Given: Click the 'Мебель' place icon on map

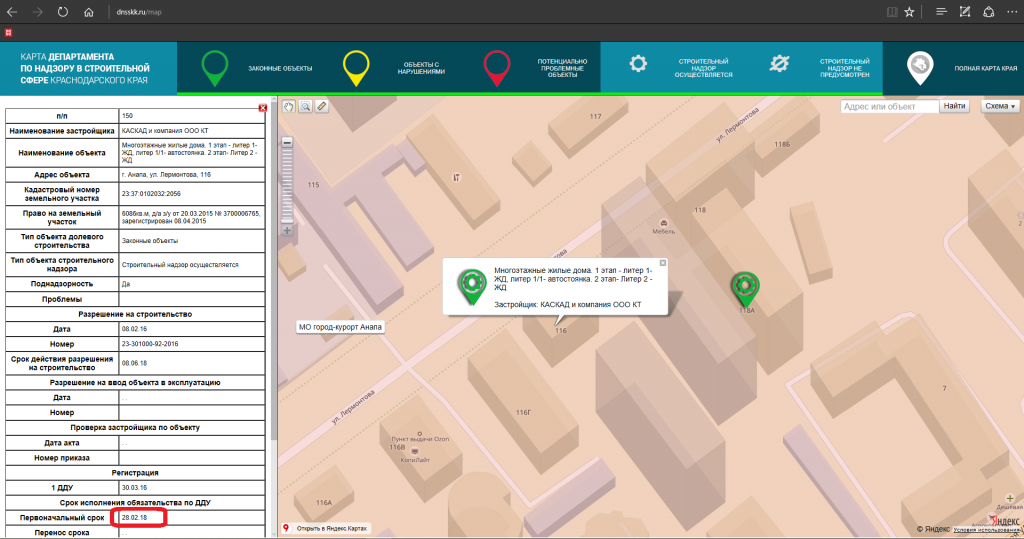Looking at the screenshot, I should (x=664, y=223).
